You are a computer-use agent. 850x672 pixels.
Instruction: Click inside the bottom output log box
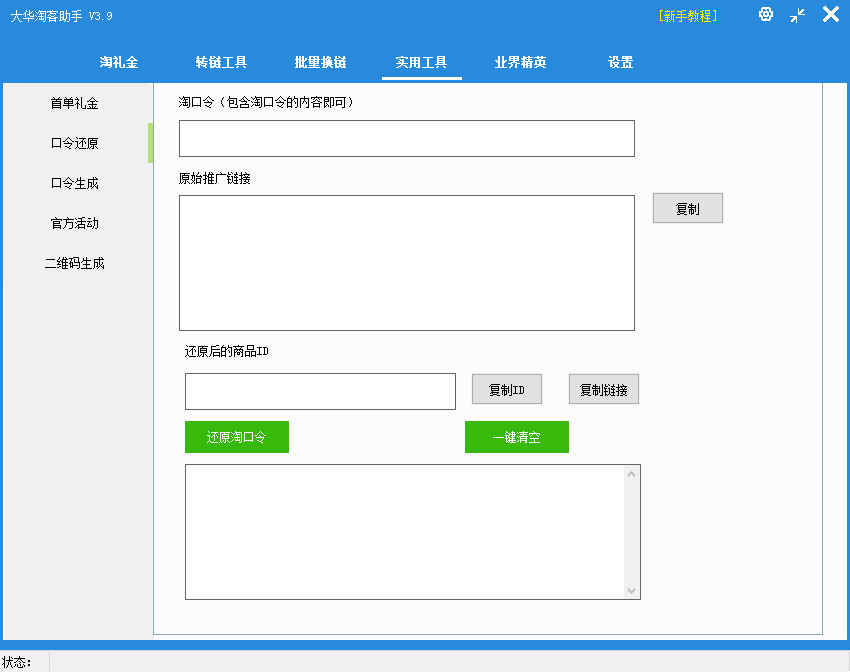tap(404, 532)
